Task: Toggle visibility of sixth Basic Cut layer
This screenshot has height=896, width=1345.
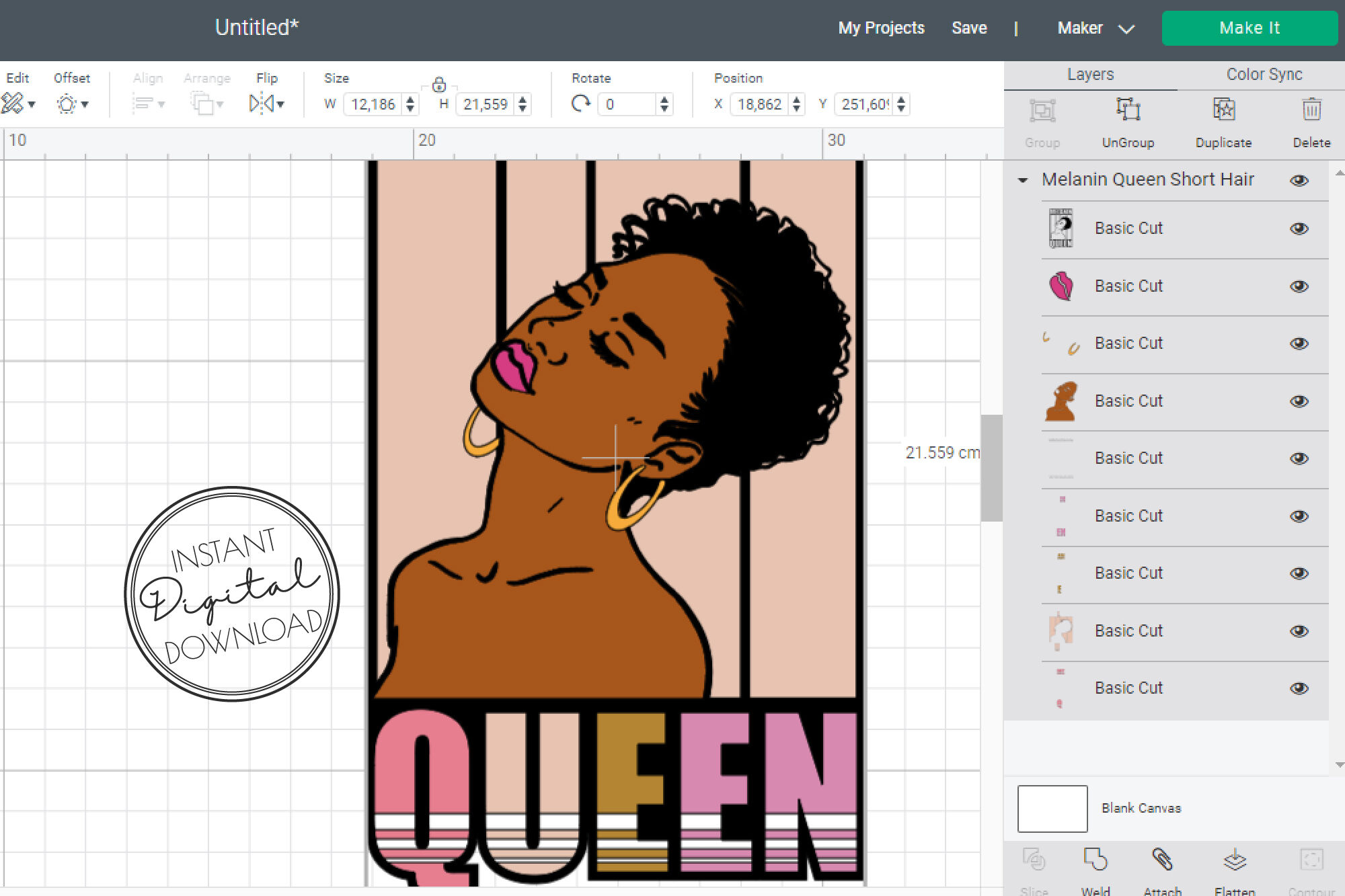Action: (1299, 516)
